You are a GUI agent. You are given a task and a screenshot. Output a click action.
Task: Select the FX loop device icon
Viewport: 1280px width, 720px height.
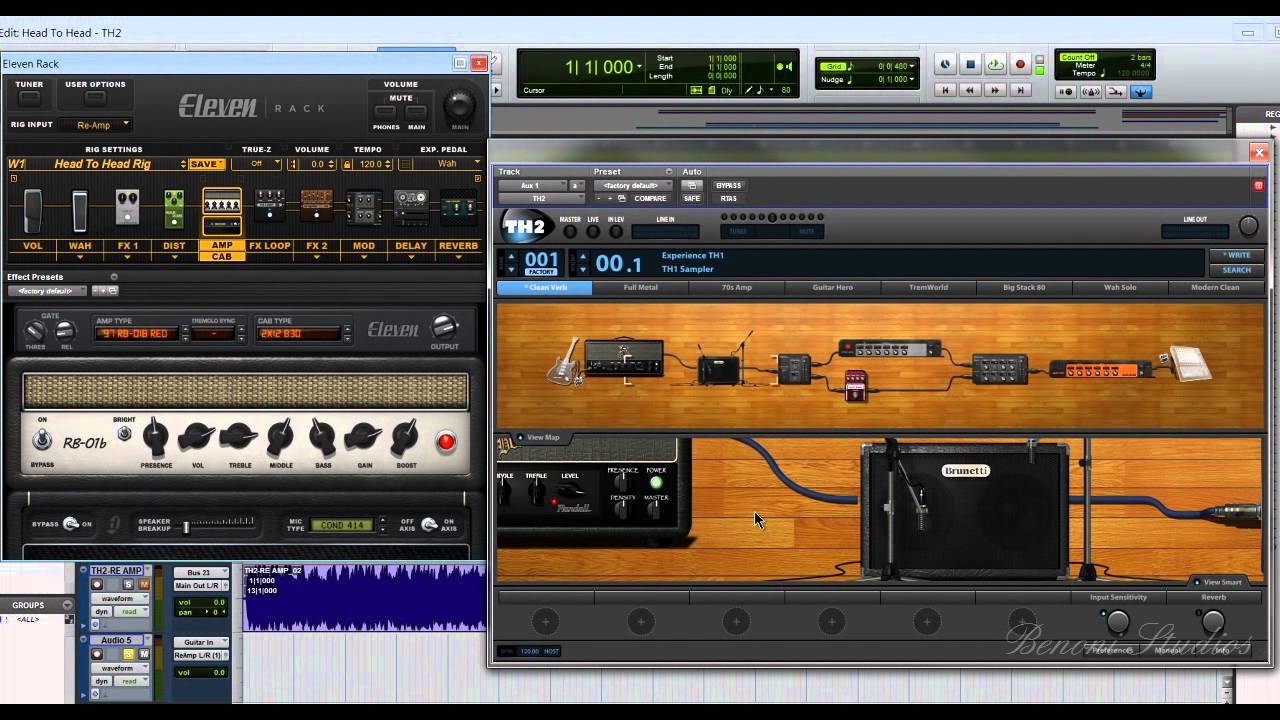tap(270, 205)
